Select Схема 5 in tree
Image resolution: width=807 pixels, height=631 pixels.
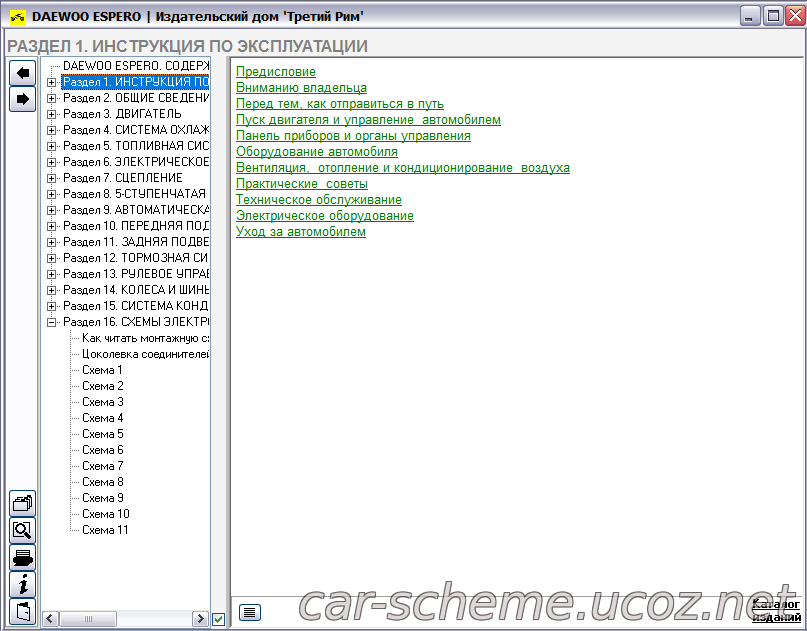coord(103,434)
